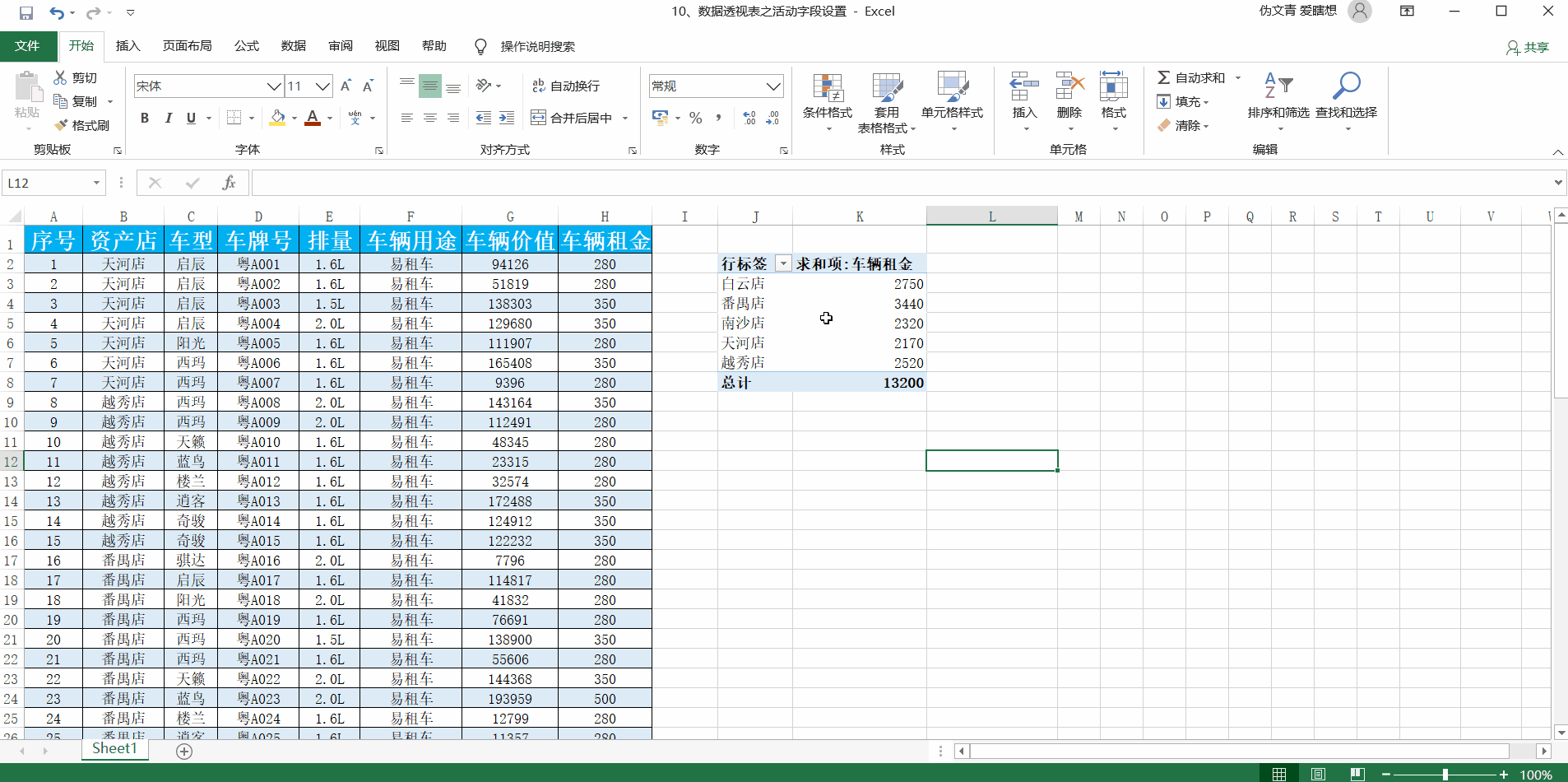Switch to View (视图) tab

(387, 46)
